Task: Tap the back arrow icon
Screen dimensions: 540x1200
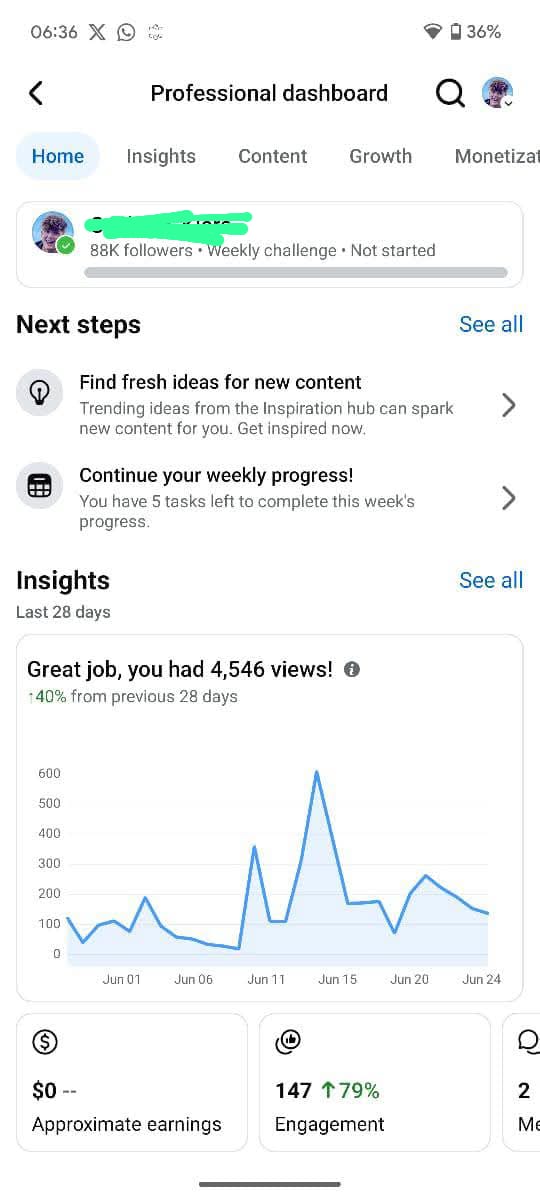Action: pos(36,93)
